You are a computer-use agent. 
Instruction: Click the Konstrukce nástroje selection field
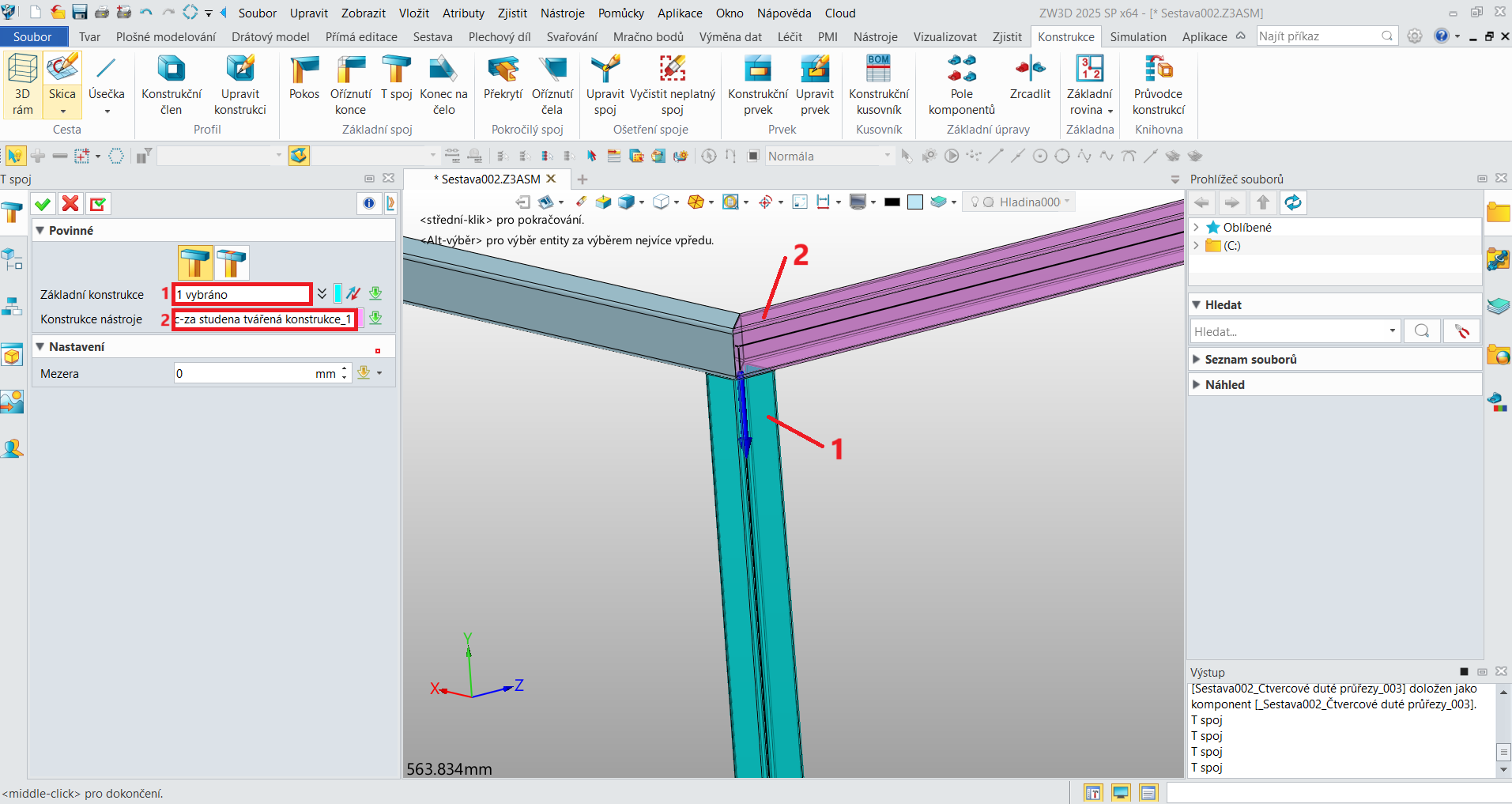point(265,319)
